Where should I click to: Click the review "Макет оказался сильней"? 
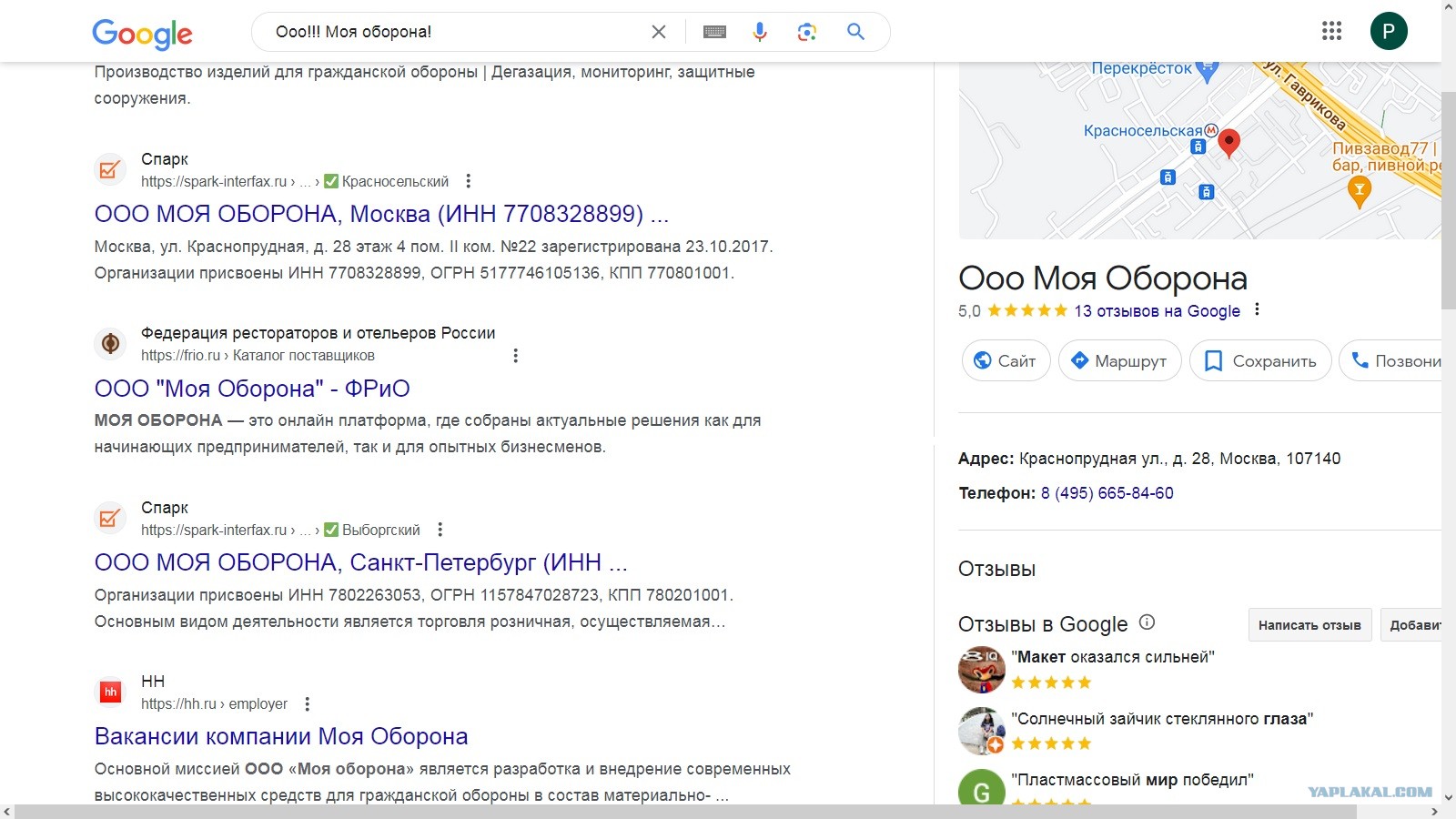click(x=1113, y=657)
